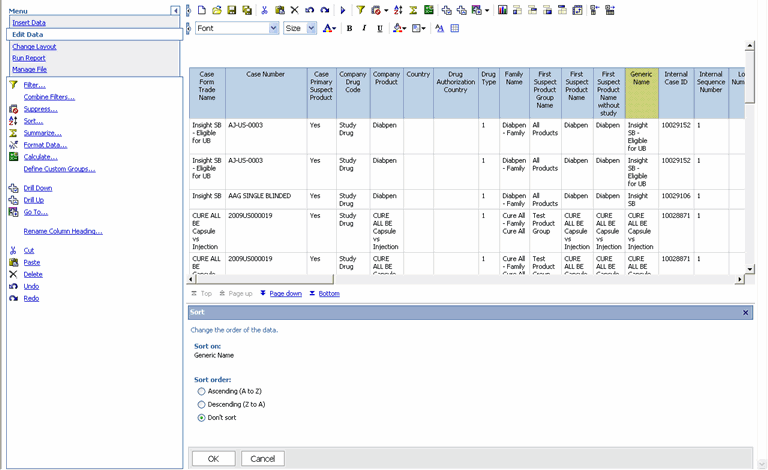Toggle Bold text formatting
This screenshot has width=768, height=470.
(349, 29)
